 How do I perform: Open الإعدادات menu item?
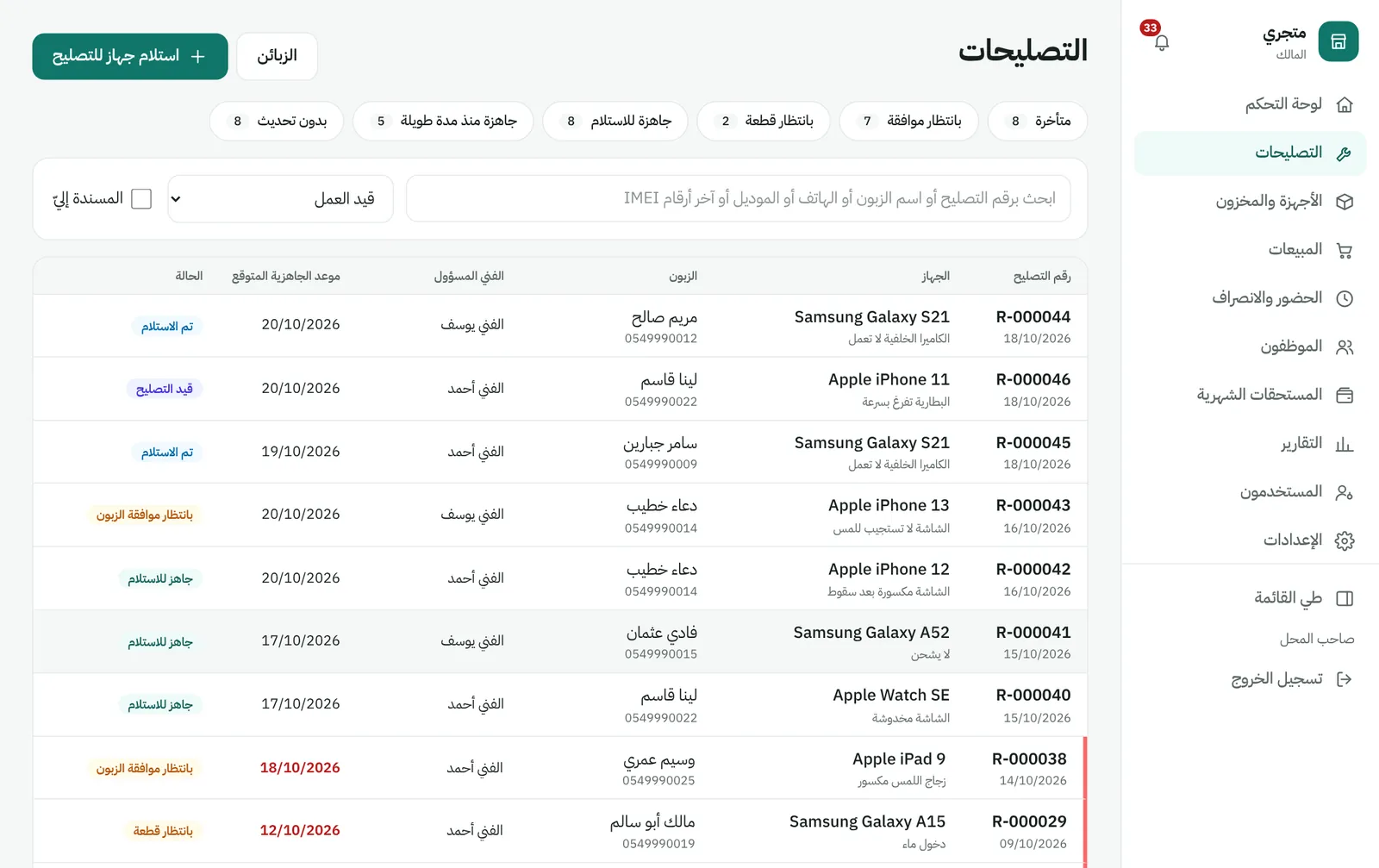pos(1250,540)
